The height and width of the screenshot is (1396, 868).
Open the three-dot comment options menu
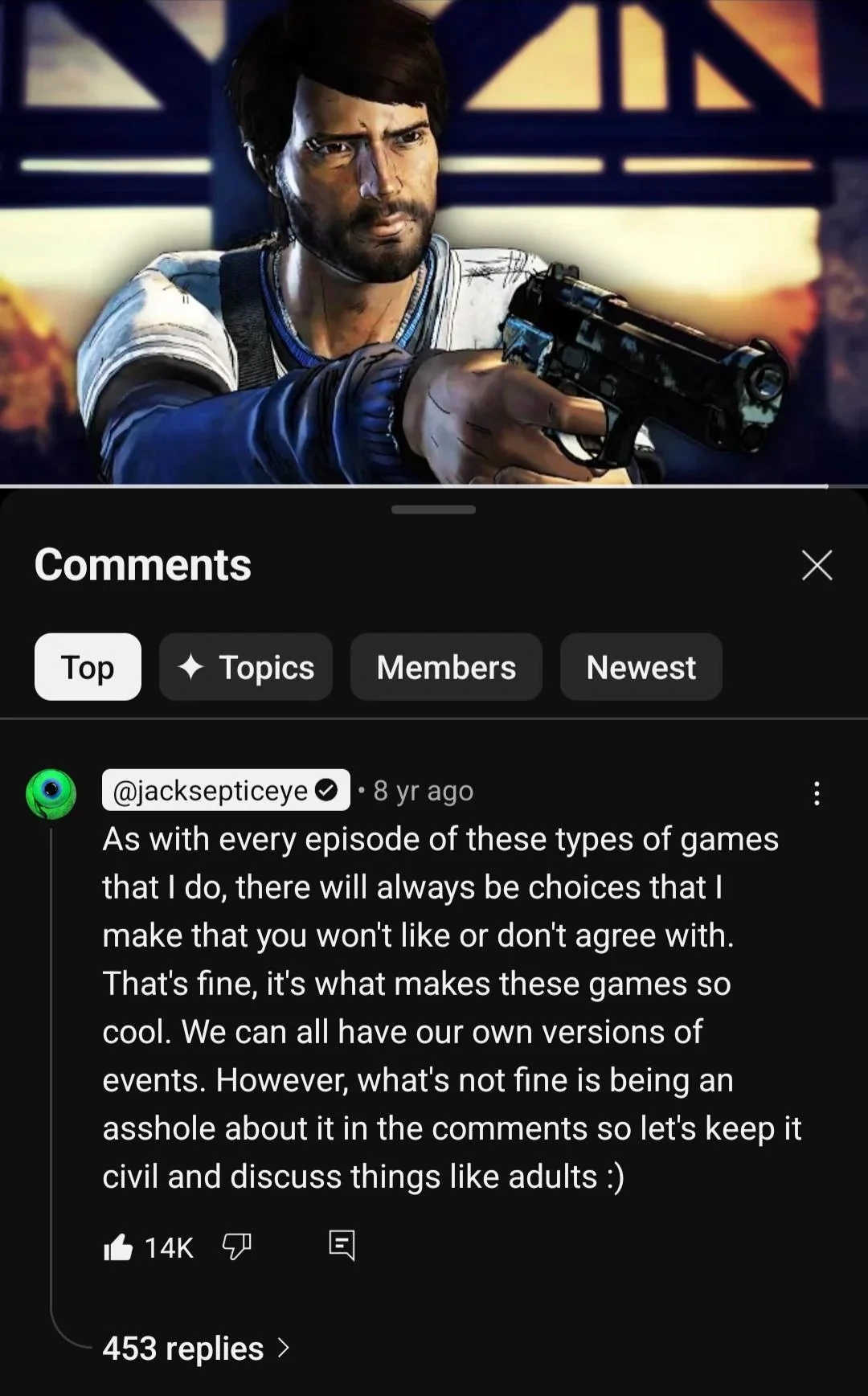(817, 793)
